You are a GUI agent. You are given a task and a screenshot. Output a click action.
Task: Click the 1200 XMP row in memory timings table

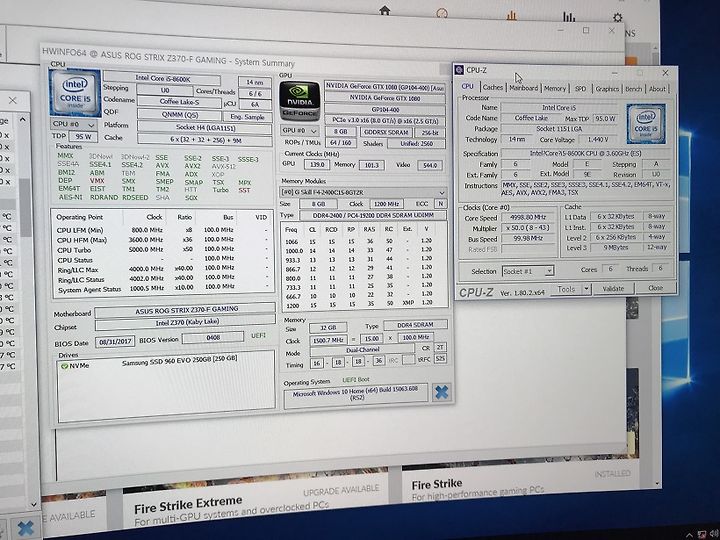point(364,304)
